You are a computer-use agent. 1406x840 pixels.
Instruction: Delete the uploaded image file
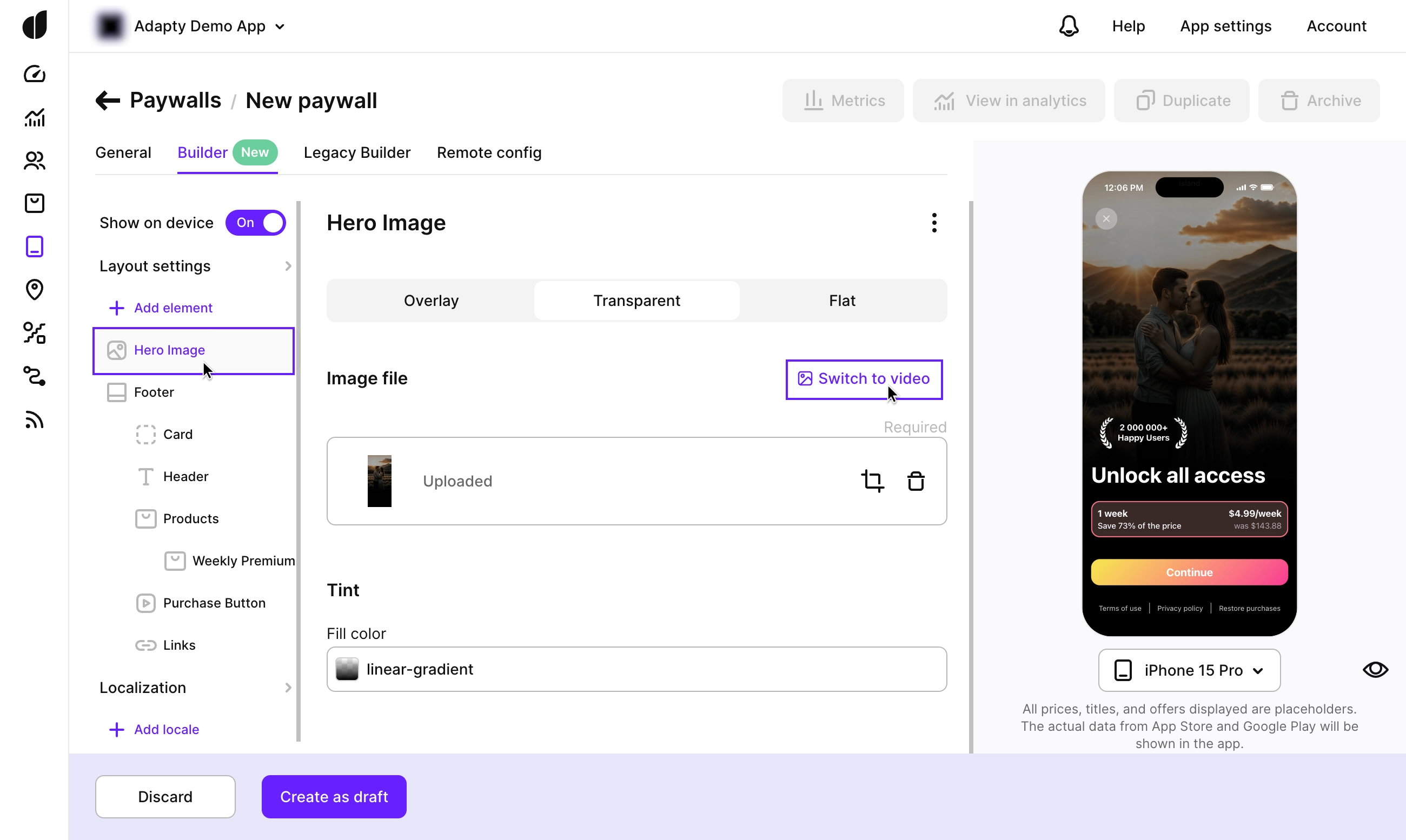pos(916,481)
